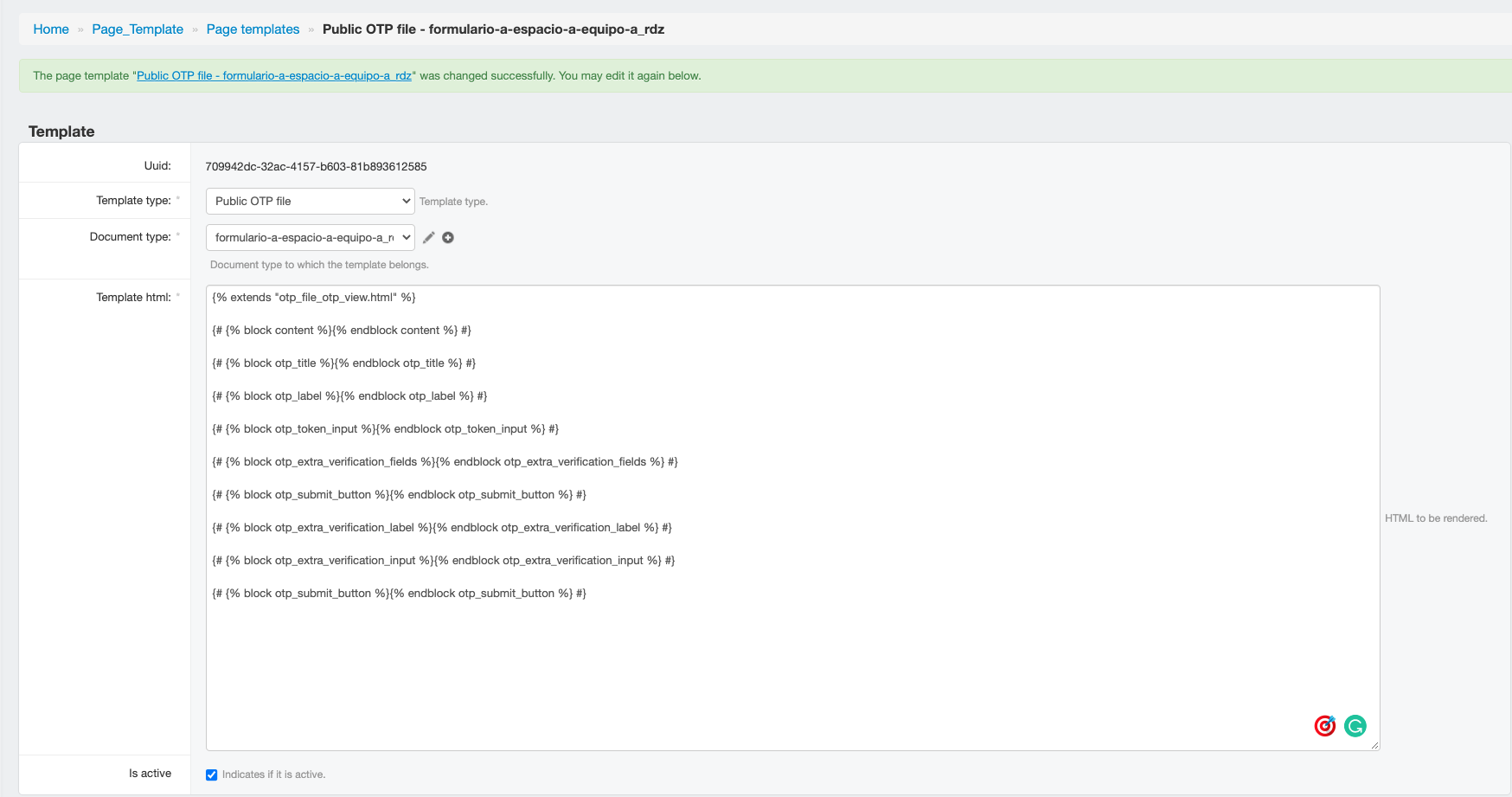
Task: Click the red target dart extension icon
Action: tap(1324, 726)
